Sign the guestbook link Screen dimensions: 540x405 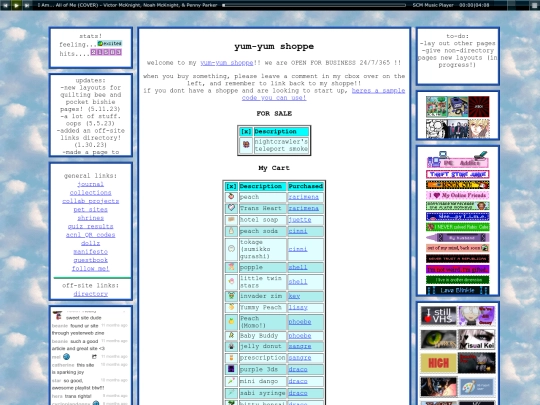[x=91, y=260]
